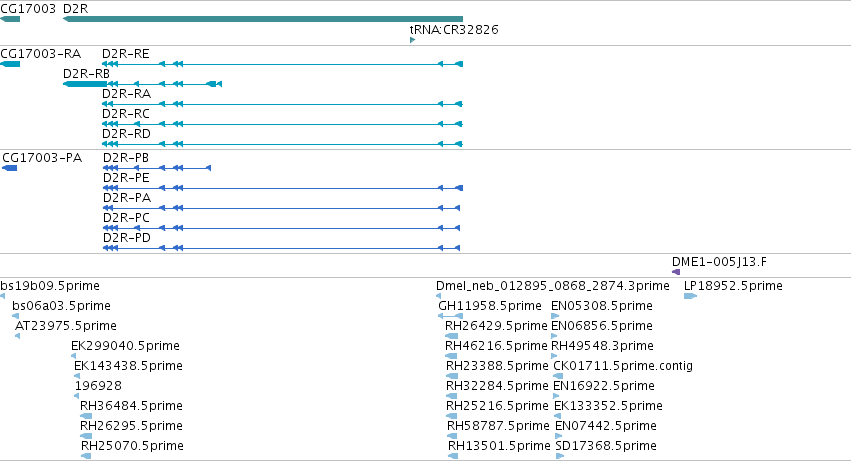
Task: Select the EK299040.5prime EST label
Action: click(125, 346)
